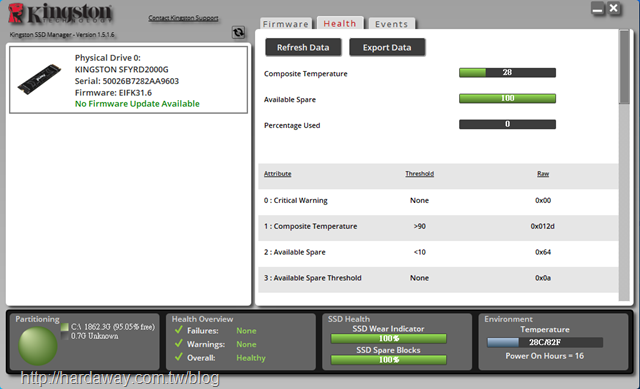Click the C: partition green legend square
This screenshot has height=389, width=640.
pos(64,327)
